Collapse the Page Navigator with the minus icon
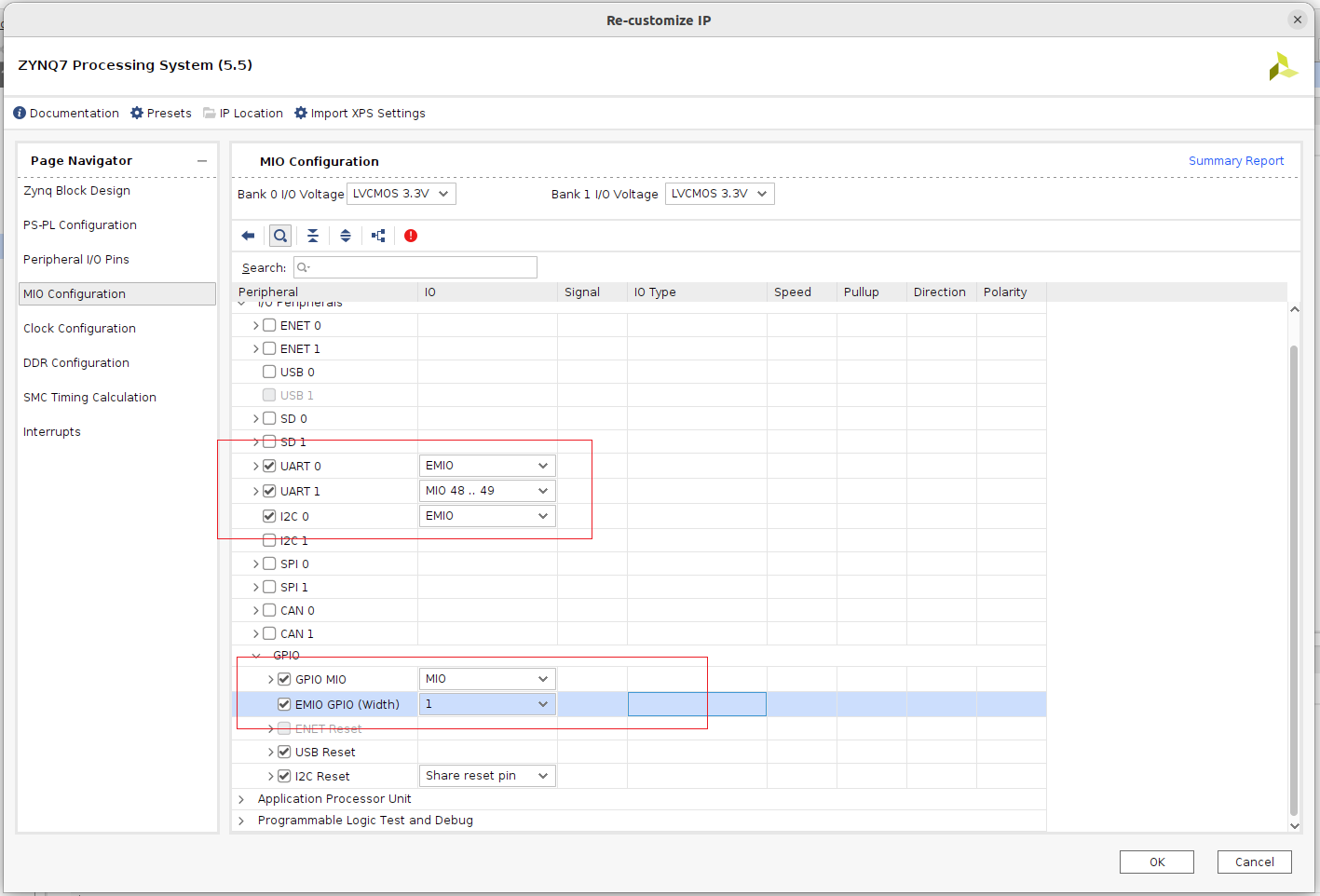This screenshot has height=896, width=1320. click(202, 161)
